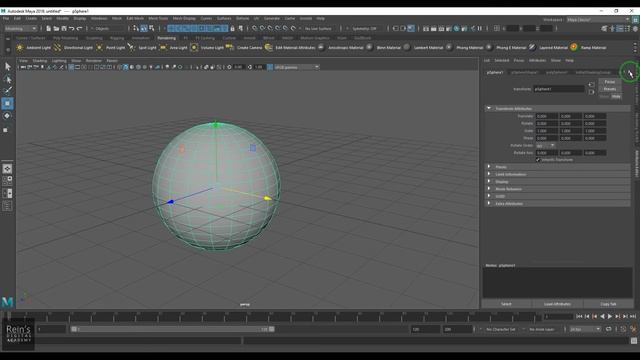Click the range slider end handle
Image resolution: width=640 pixels, height=360 pixels.
tap(272, 329)
